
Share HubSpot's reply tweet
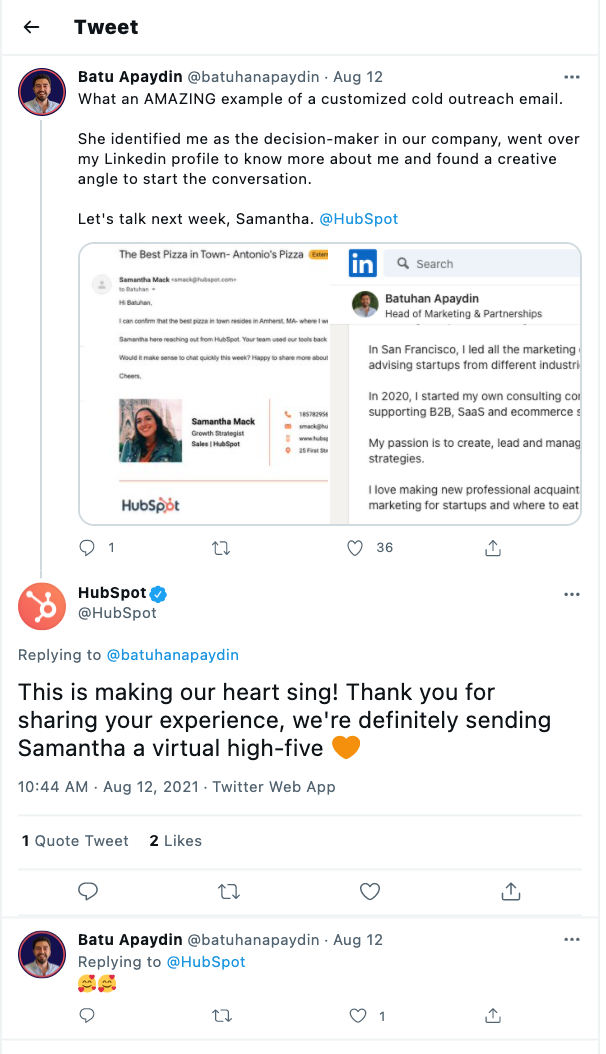tap(511, 891)
